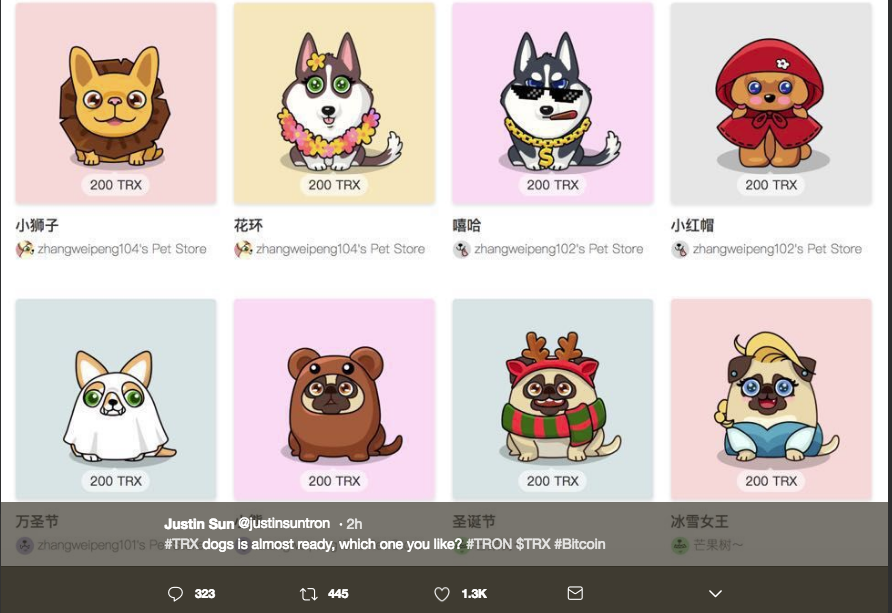Screen dimensions: 892x613
Task: Open the flower garland husky card
Action: tap(334, 103)
